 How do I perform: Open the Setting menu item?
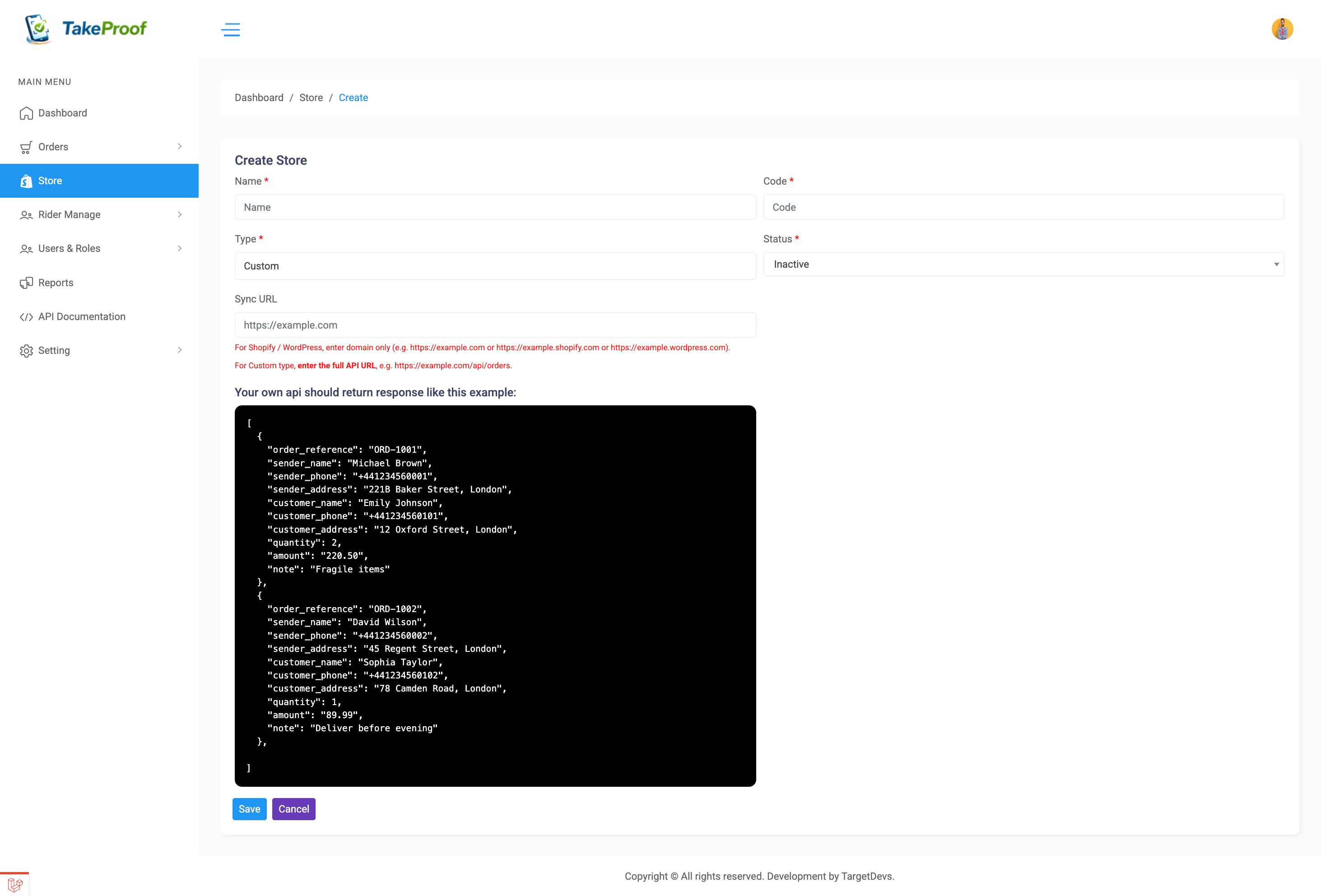99,351
